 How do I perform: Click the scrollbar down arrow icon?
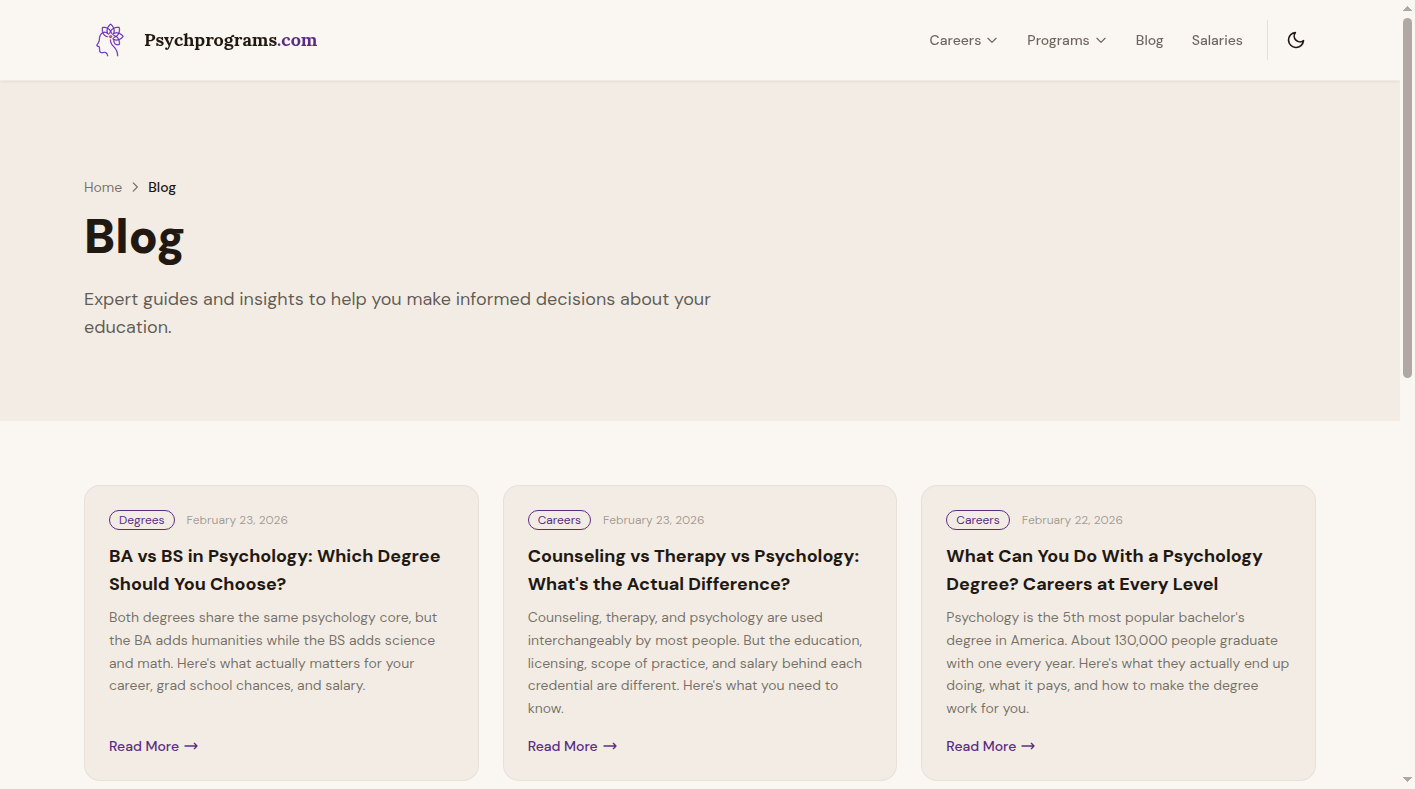tap(1408, 782)
